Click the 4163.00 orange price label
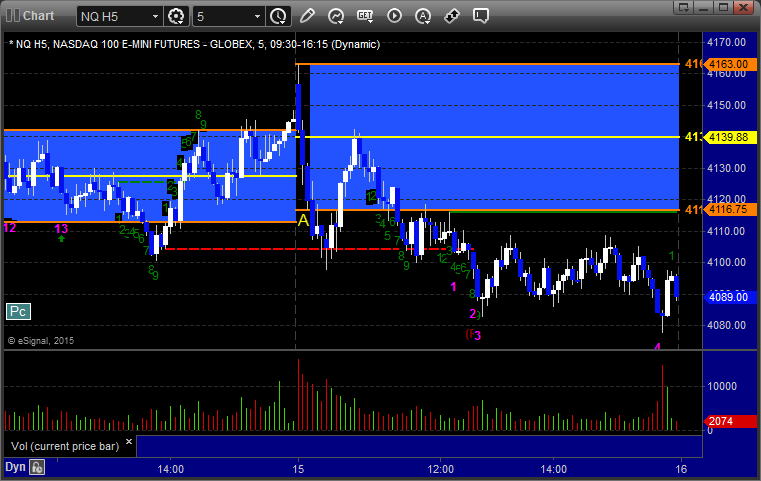The width and height of the screenshot is (761, 481). click(x=729, y=64)
